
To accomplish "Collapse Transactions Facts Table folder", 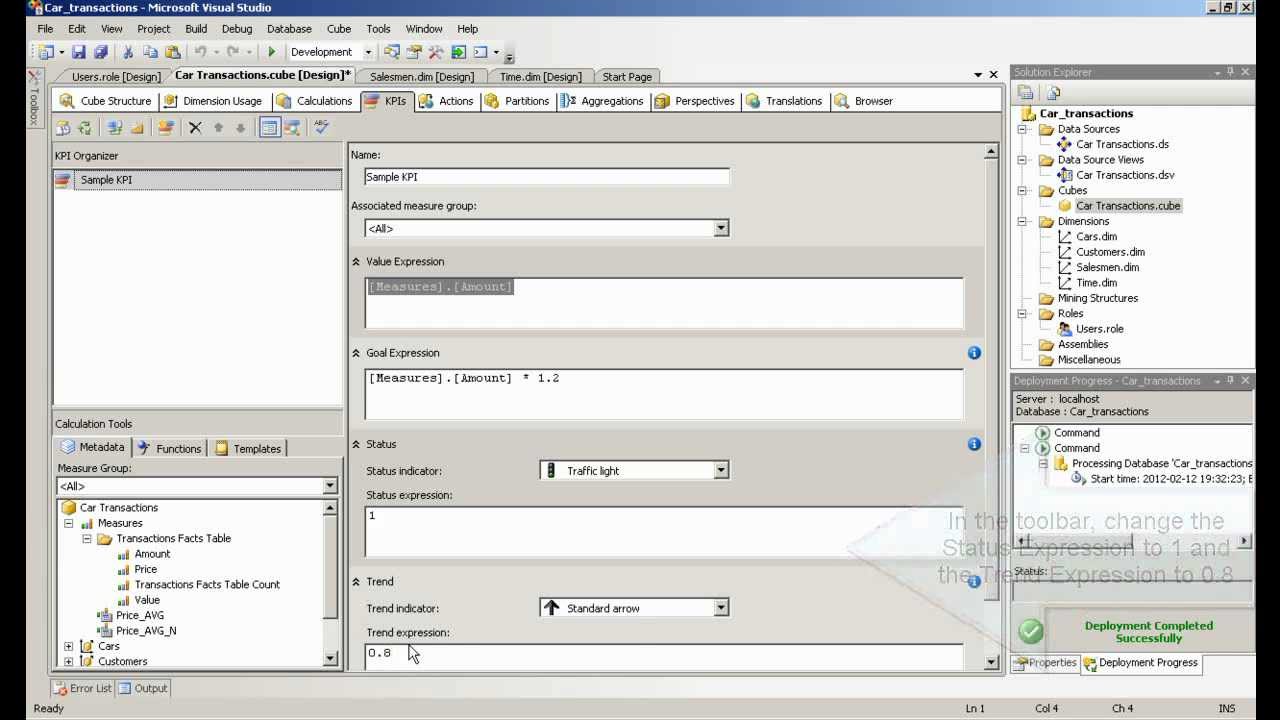I will [87, 539].
